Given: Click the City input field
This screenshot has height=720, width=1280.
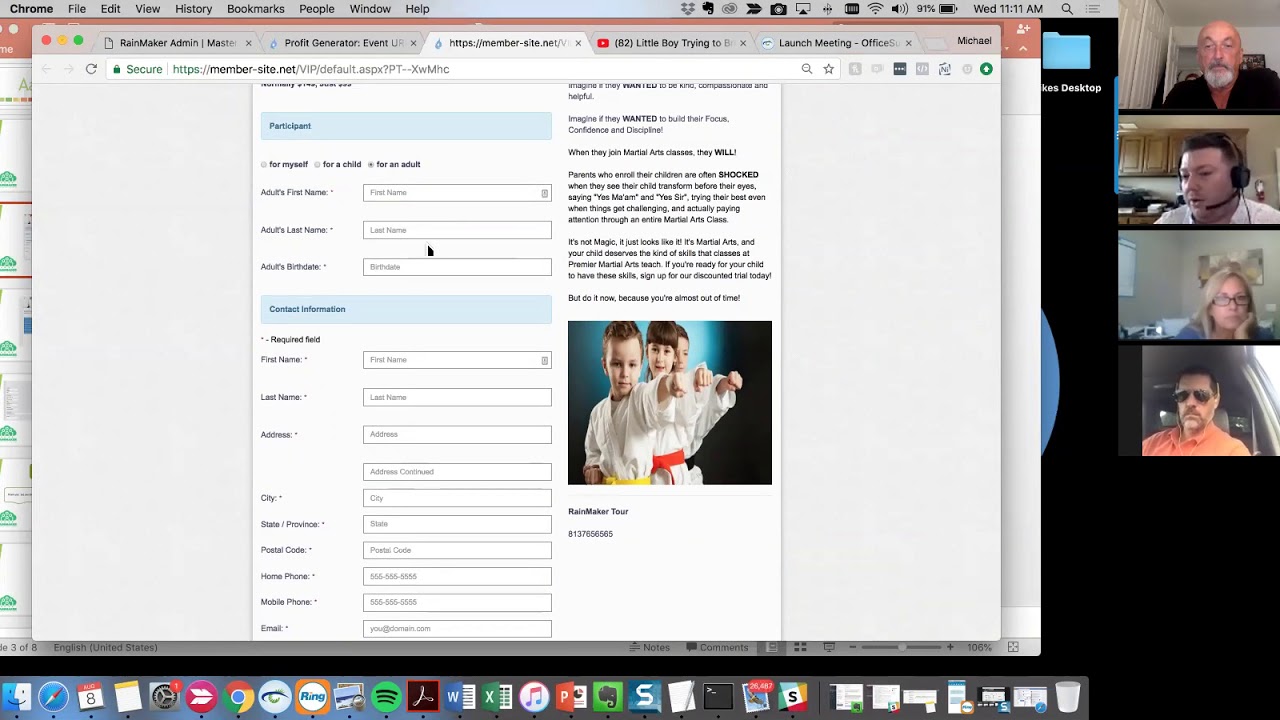Looking at the screenshot, I should tap(457, 498).
